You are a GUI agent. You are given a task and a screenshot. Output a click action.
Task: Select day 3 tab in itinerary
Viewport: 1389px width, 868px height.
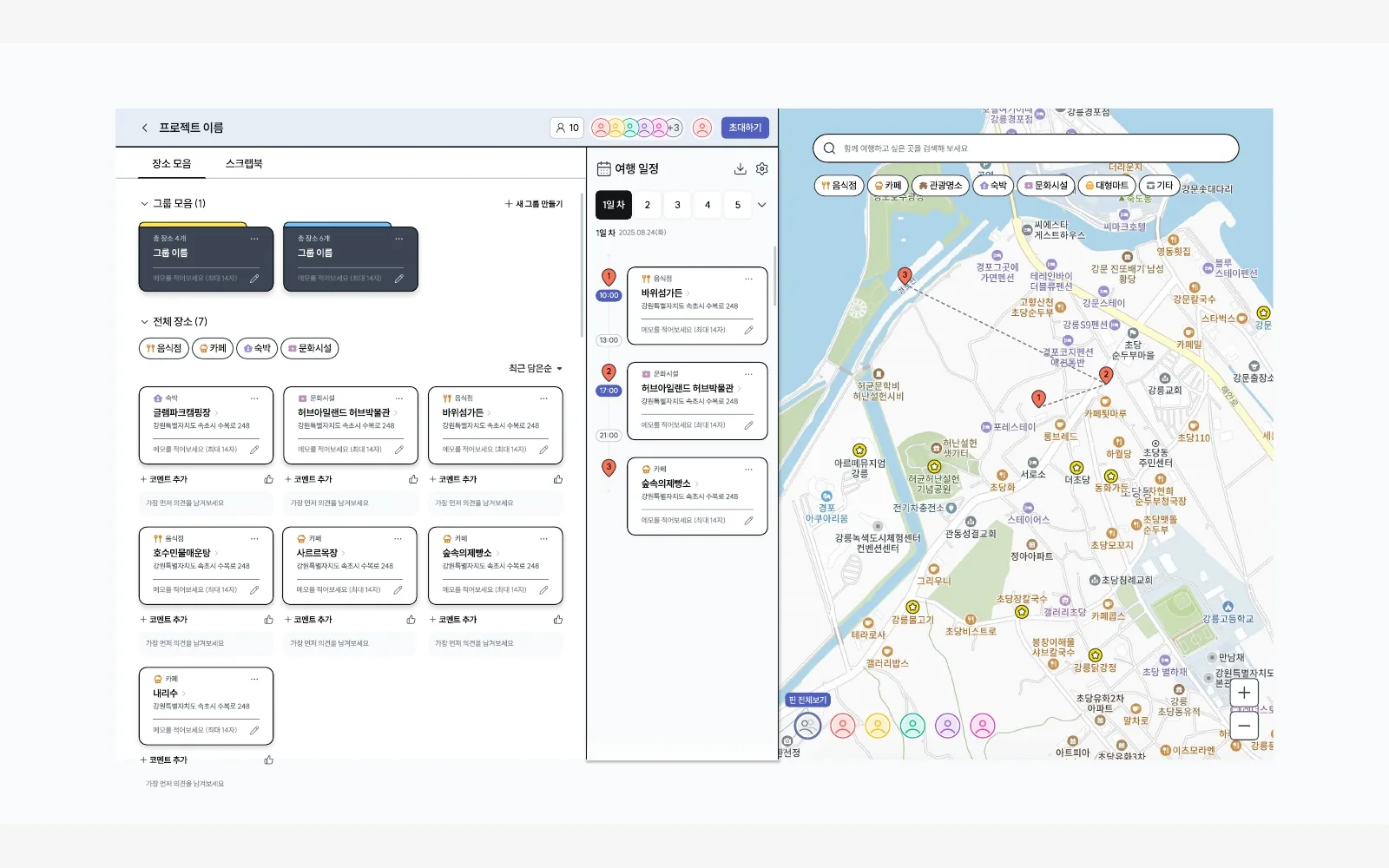677,205
